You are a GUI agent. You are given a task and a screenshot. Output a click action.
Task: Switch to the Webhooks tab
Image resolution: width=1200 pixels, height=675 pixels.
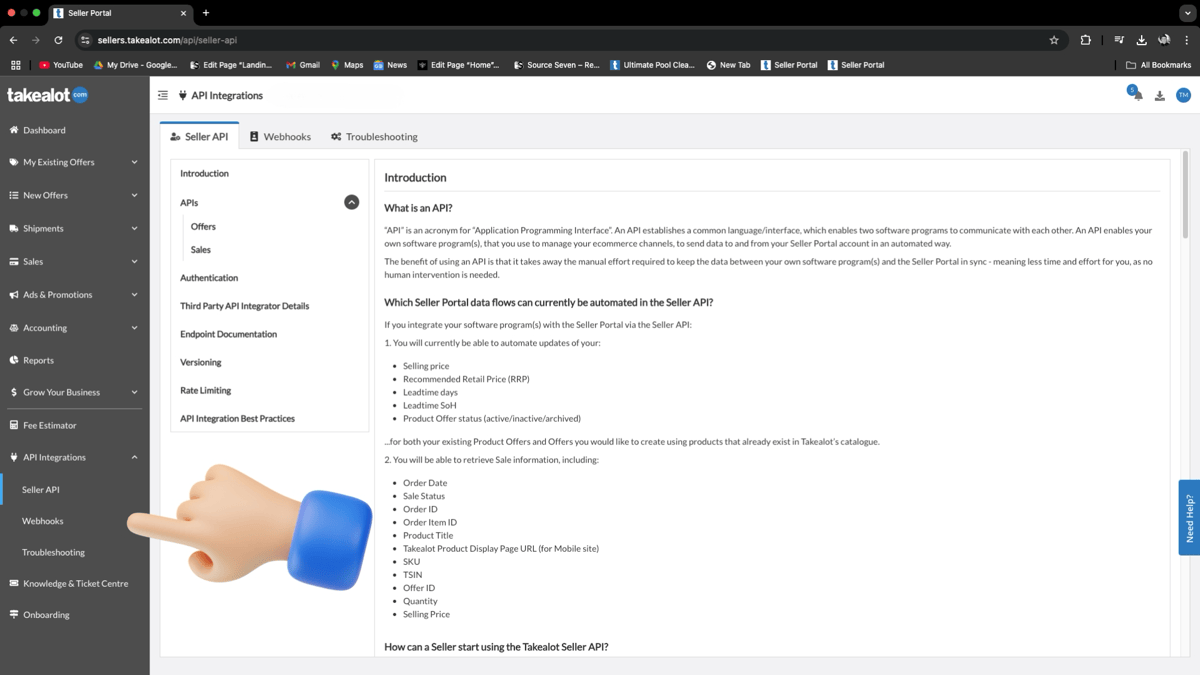tap(280, 136)
